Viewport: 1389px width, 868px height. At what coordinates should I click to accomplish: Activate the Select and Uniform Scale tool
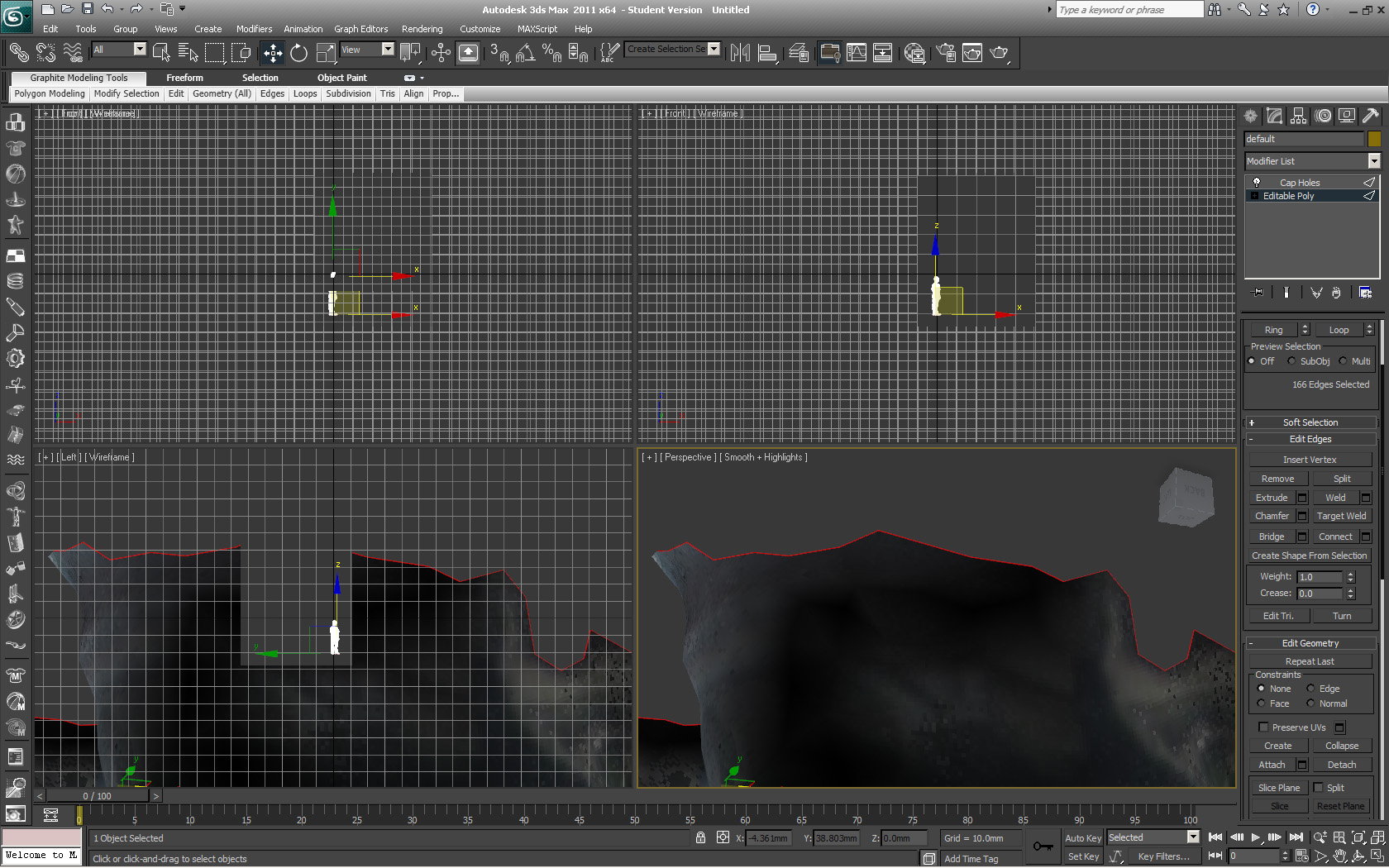click(326, 53)
